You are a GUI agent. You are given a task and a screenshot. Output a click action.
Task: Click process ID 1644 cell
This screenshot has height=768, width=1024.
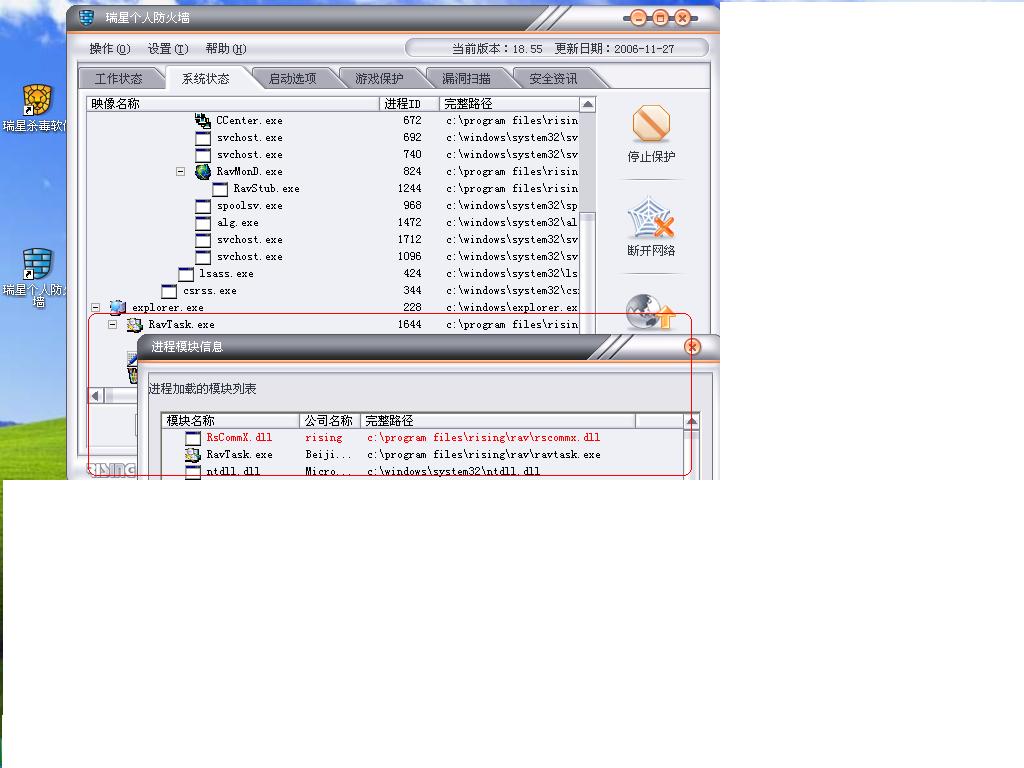tap(409, 325)
